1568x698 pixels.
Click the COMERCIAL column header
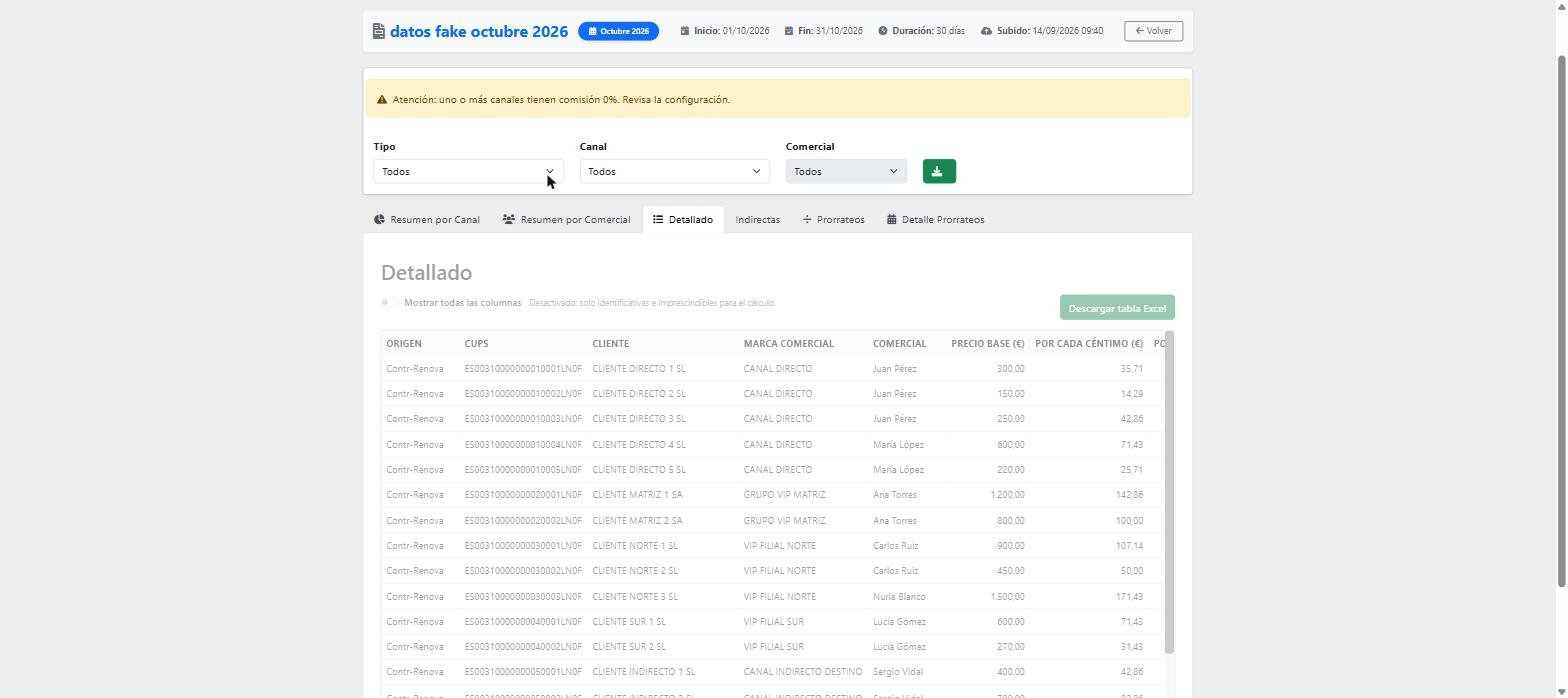(x=899, y=344)
